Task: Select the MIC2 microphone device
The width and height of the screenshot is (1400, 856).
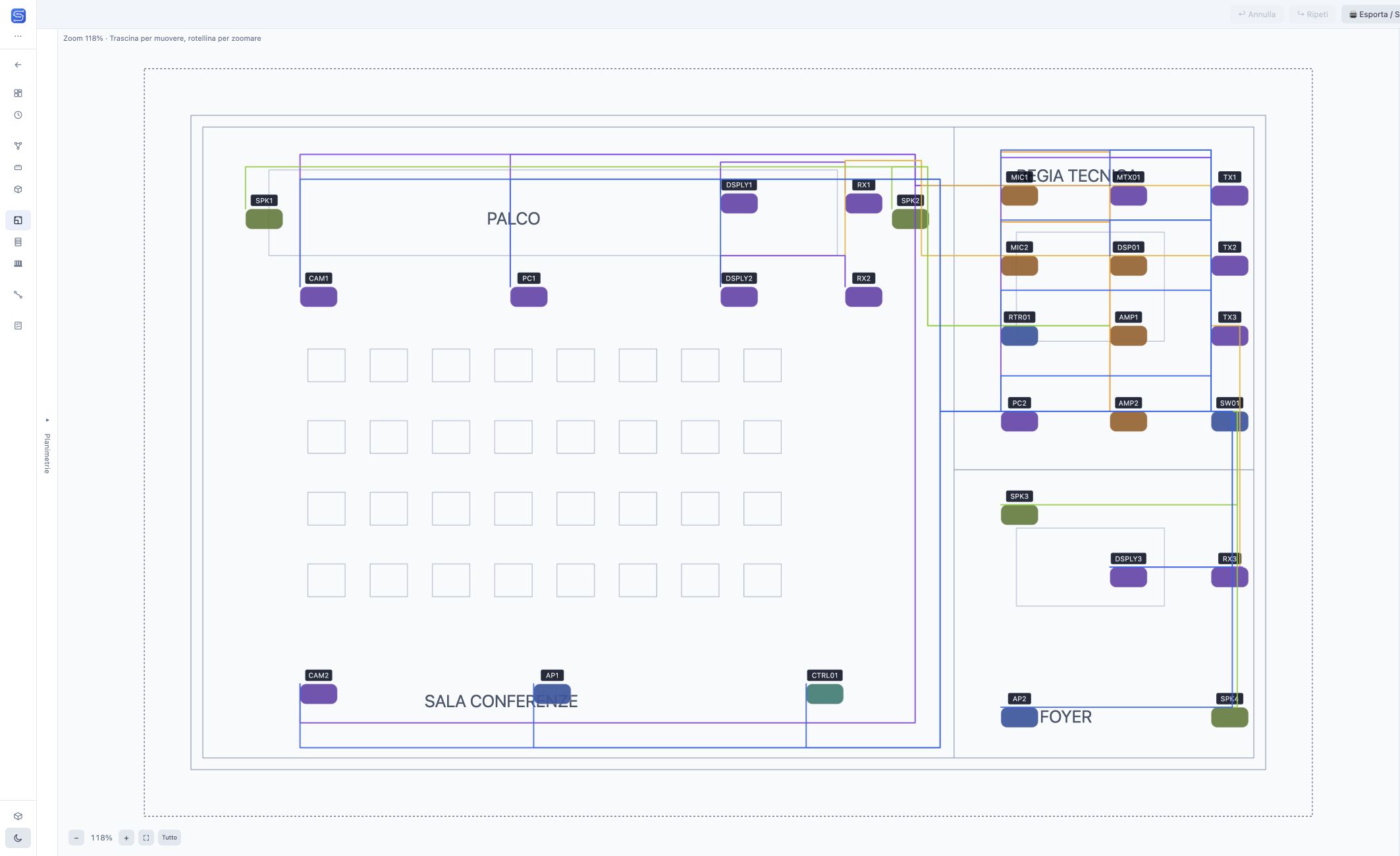Action: (x=1019, y=266)
